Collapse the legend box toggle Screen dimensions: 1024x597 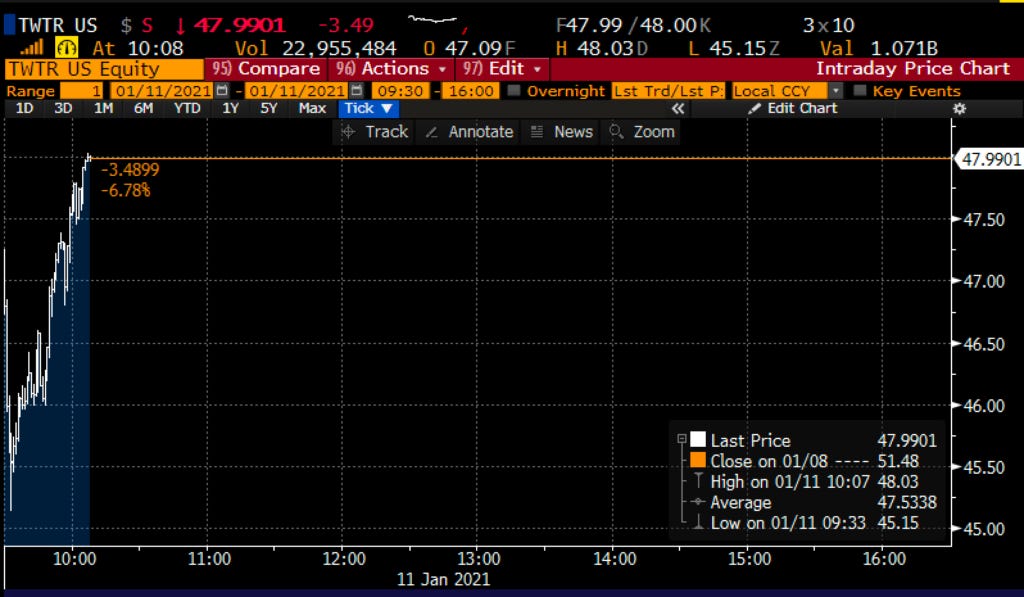[681, 439]
